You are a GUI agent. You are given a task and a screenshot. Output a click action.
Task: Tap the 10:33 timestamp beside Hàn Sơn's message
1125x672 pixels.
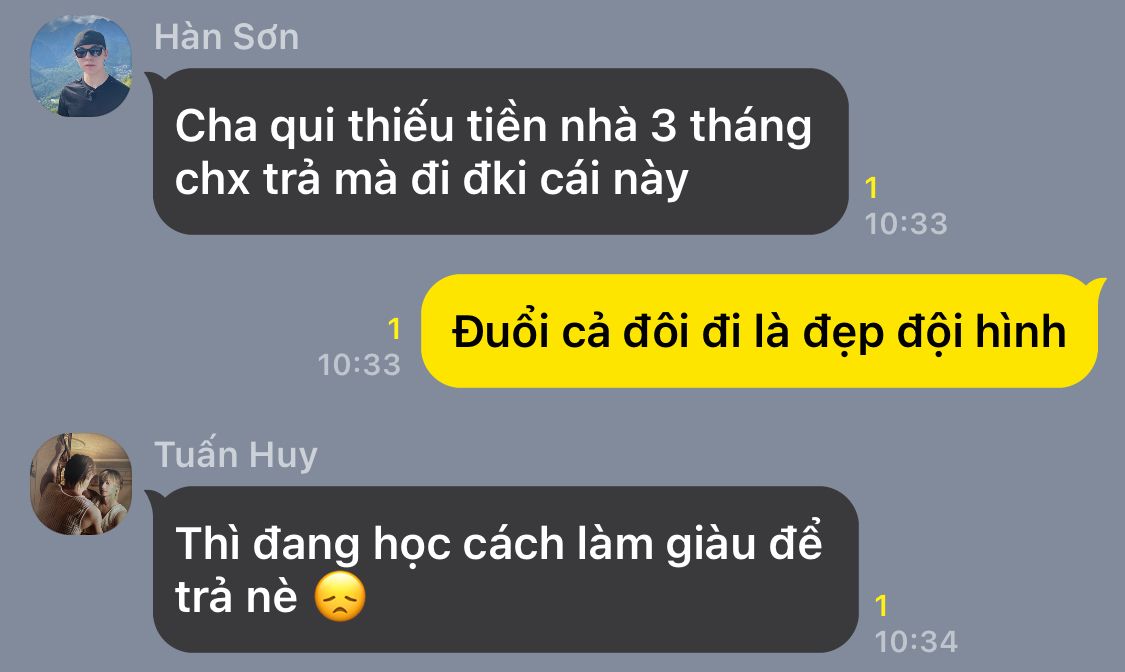[x=906, y=224]
